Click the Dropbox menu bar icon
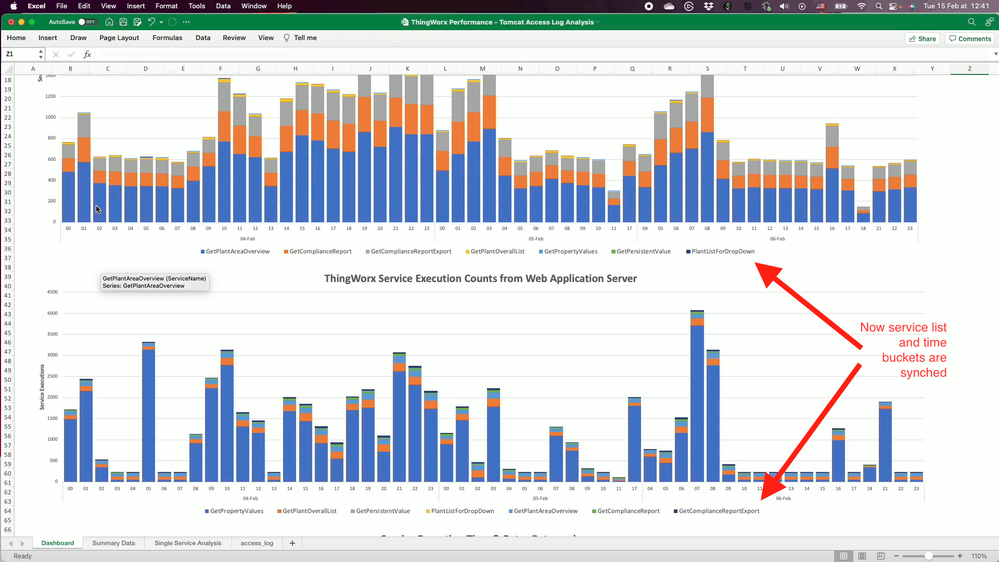Image resolution: width=999 pixels, height=562 pixels. 708,6
